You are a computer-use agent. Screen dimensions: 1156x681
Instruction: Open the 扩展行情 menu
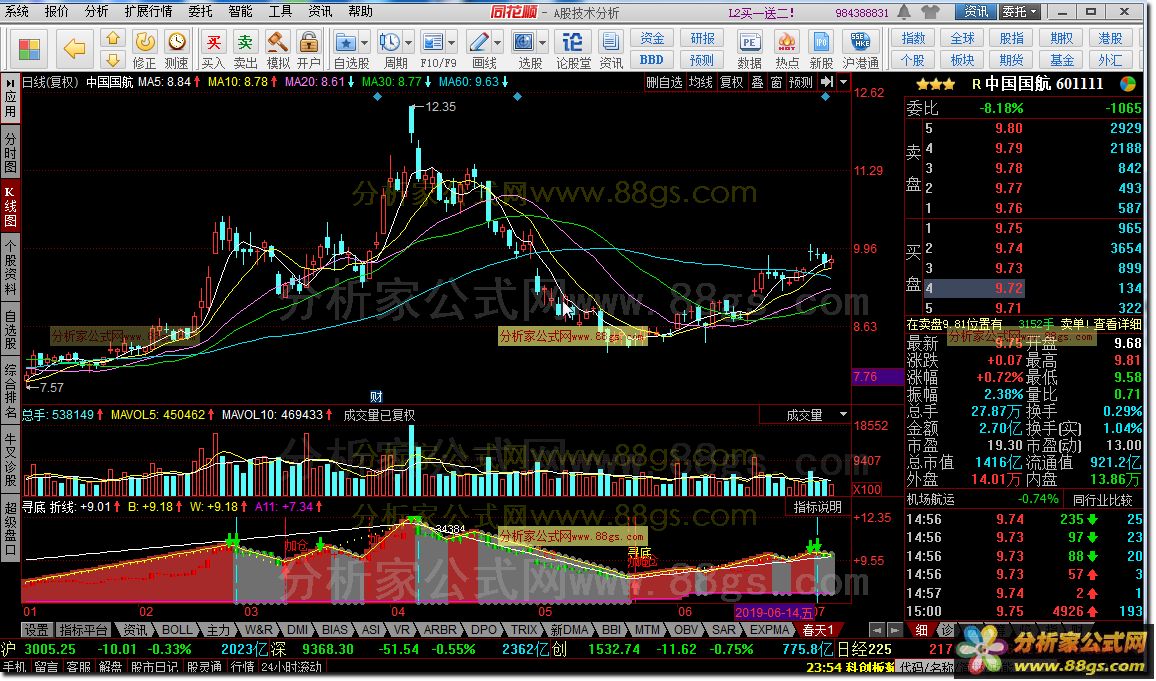point(148,11)
